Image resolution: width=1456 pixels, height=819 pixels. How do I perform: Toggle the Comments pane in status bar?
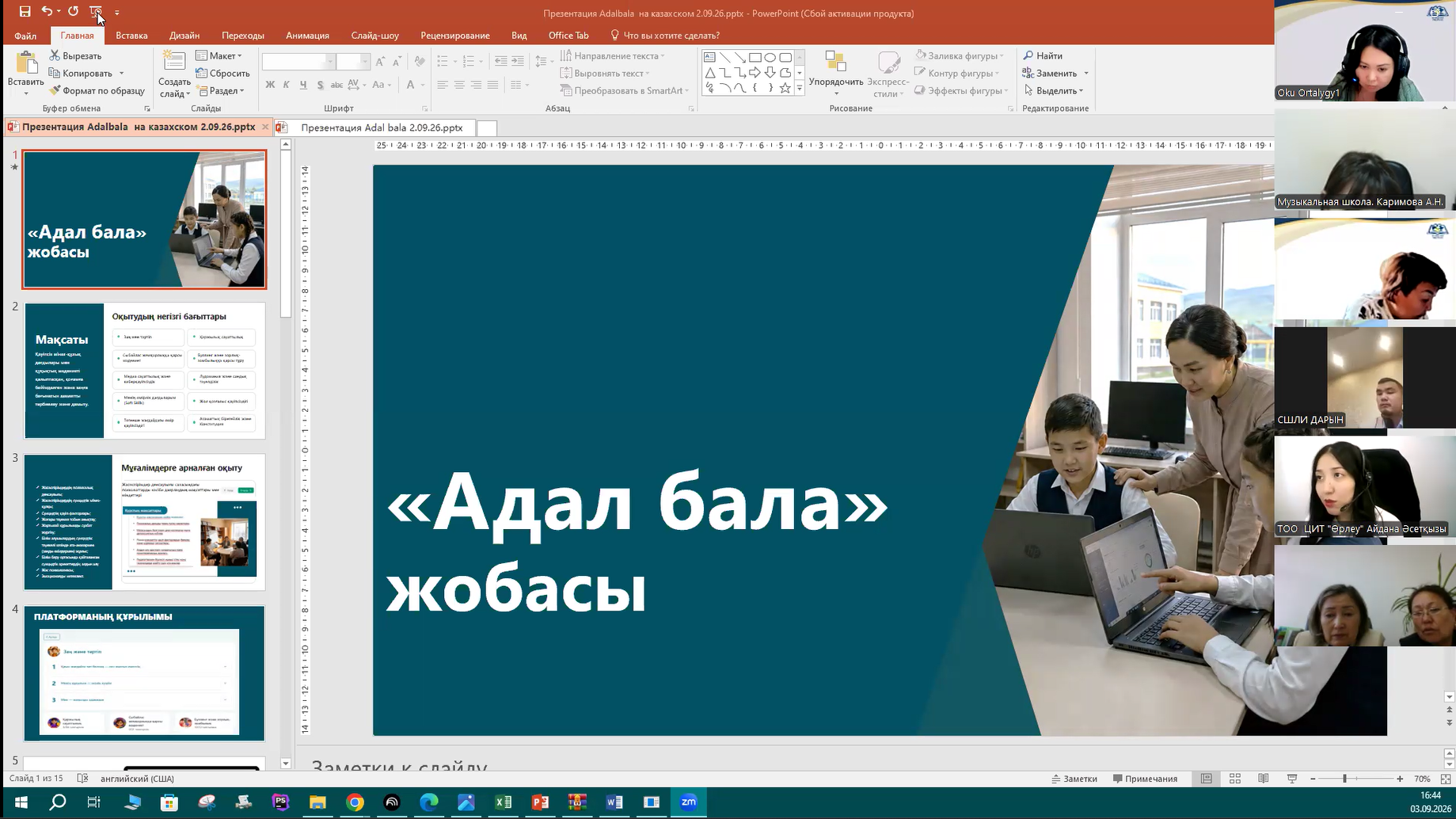pyautogui.click(x=1145, y=779)
